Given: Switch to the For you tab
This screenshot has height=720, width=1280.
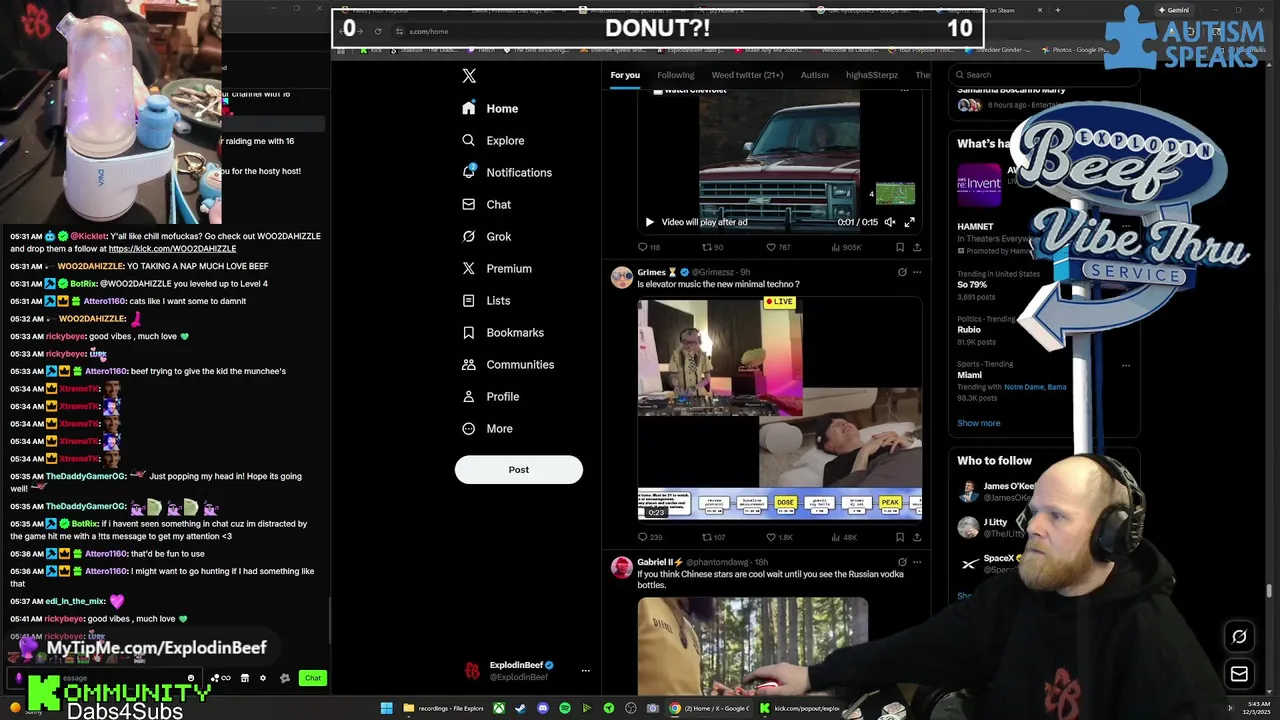Looking at the screenshot, I should 625,75.
